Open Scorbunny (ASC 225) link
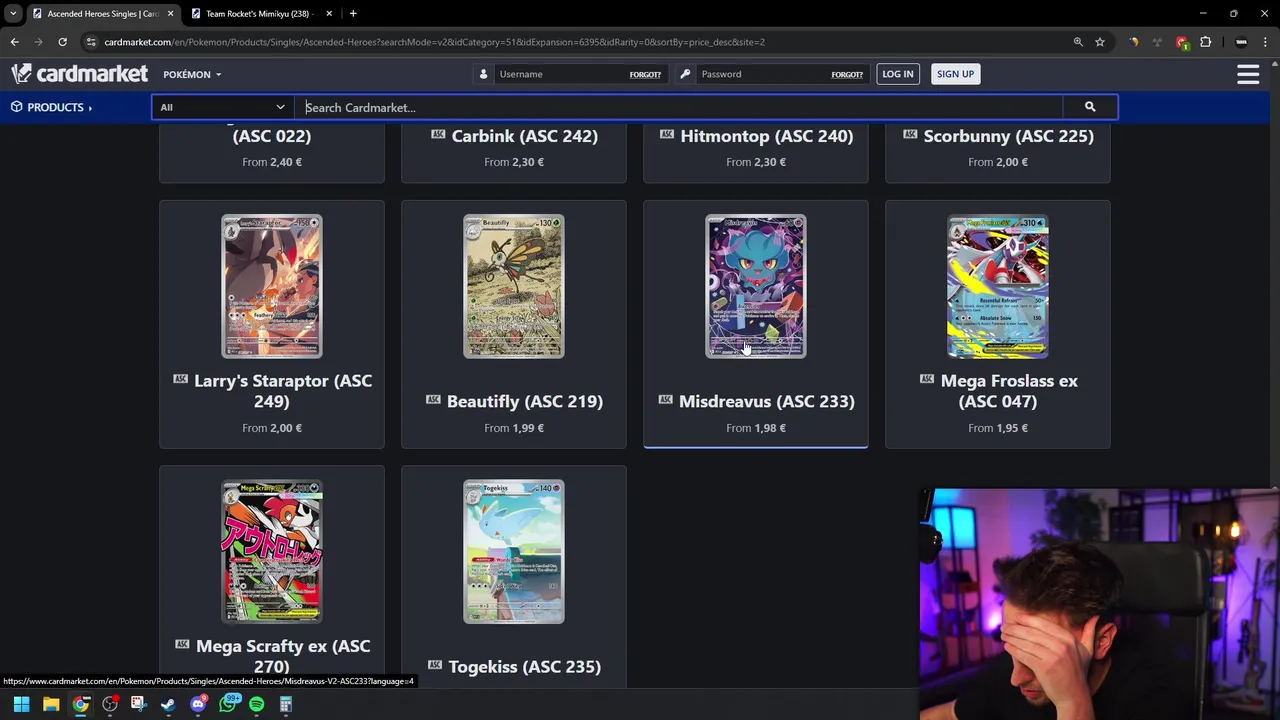Viewport: 1280px width, 720px height. pyautogui.click(x=1009, y=136)
